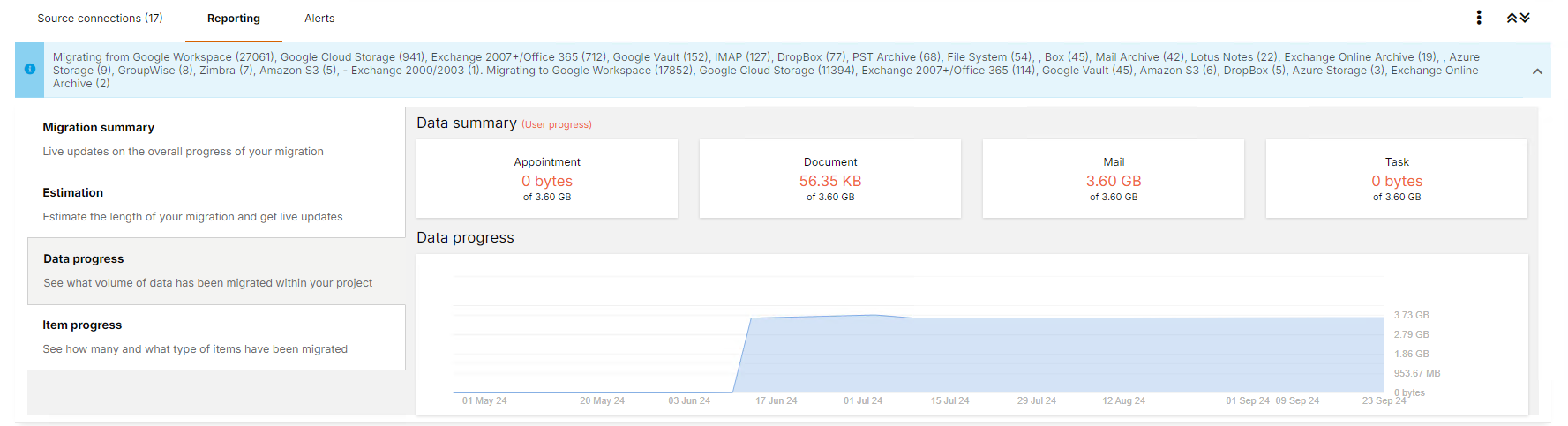
Task: Click the 'Data progress' chart heading
Action: tap(465, 237)
